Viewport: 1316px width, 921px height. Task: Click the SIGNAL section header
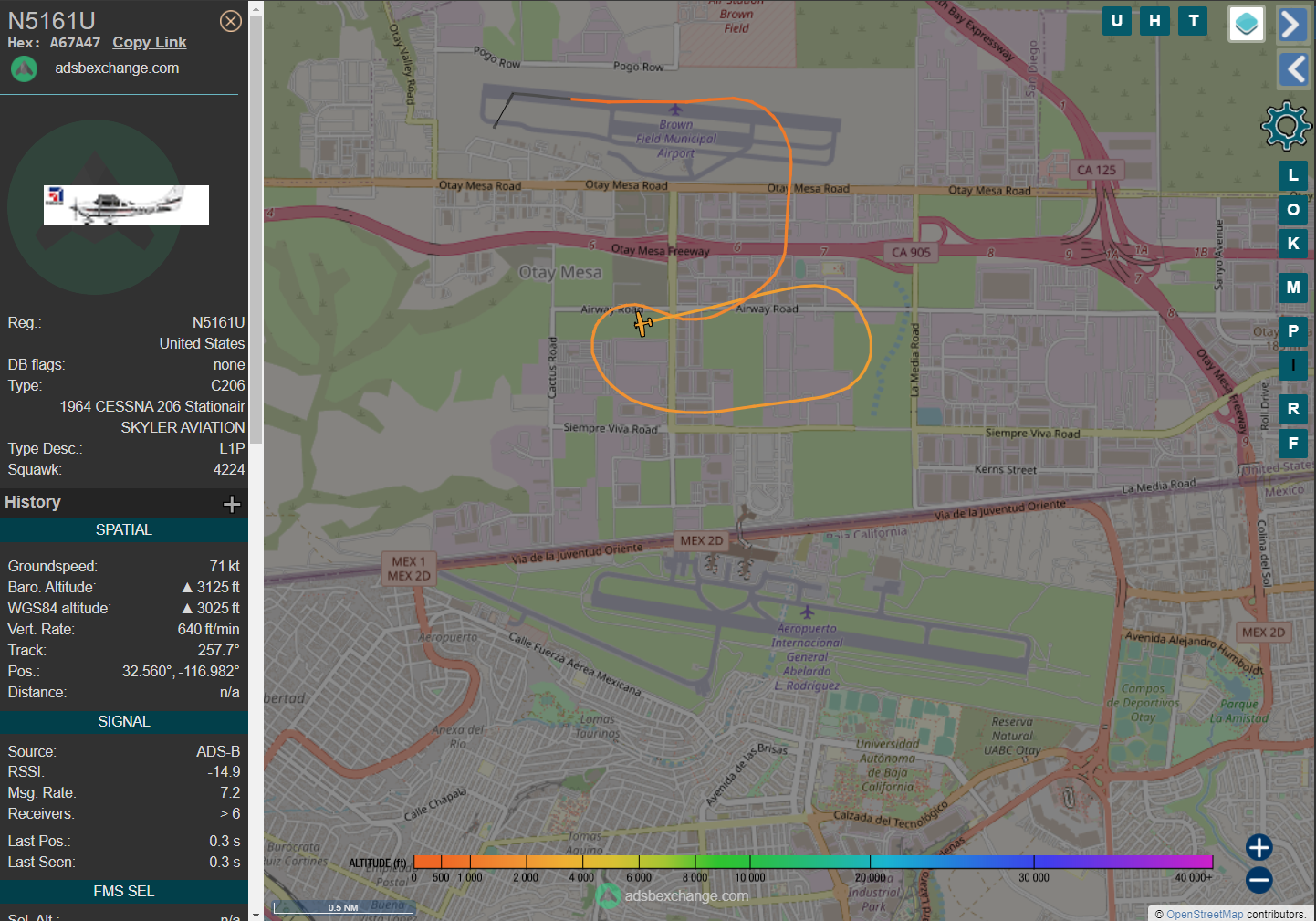click(124, 722)
